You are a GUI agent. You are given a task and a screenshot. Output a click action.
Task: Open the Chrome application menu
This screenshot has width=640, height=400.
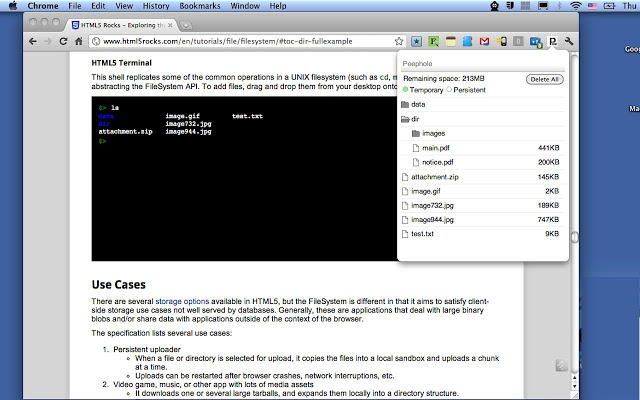pos(43,6)
